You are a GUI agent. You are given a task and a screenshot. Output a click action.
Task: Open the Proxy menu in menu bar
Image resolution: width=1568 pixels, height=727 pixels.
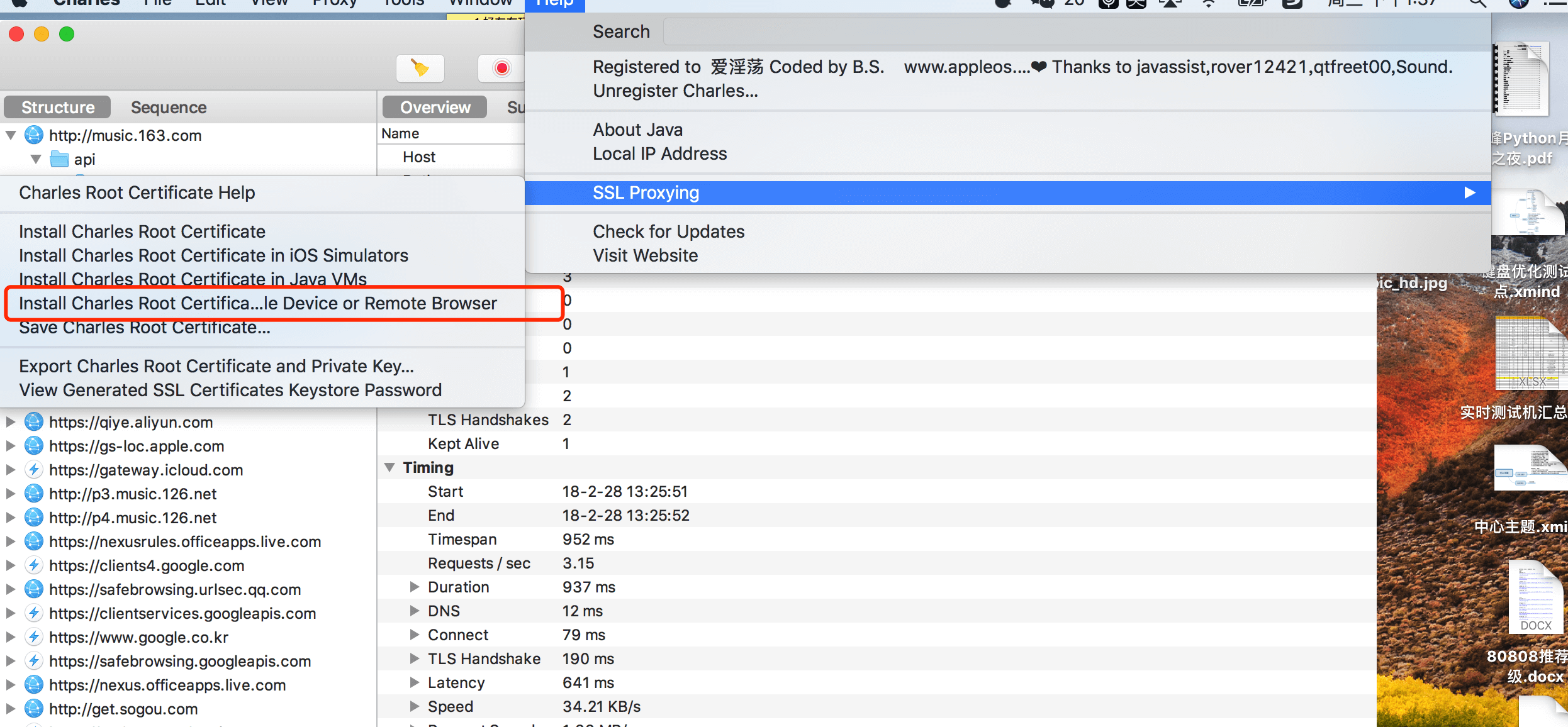pos(335,4)
